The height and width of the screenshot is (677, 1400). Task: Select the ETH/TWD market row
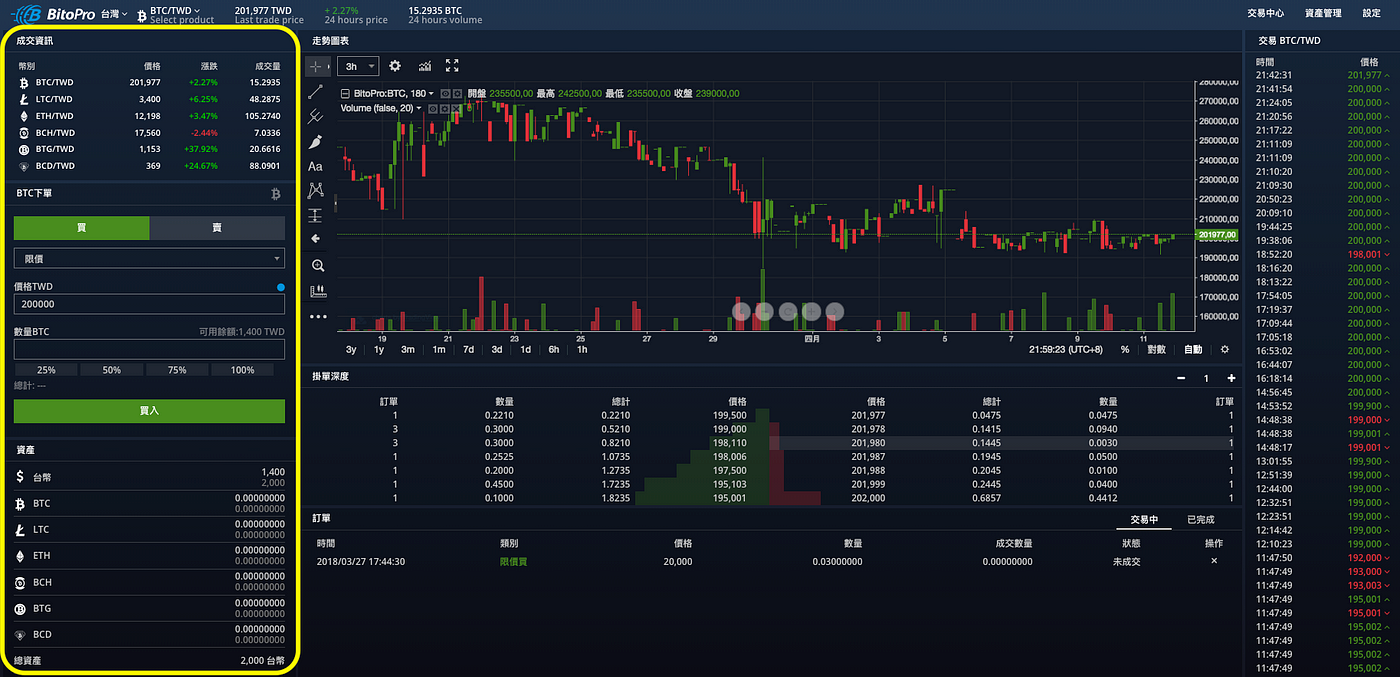tap(149, 116)
